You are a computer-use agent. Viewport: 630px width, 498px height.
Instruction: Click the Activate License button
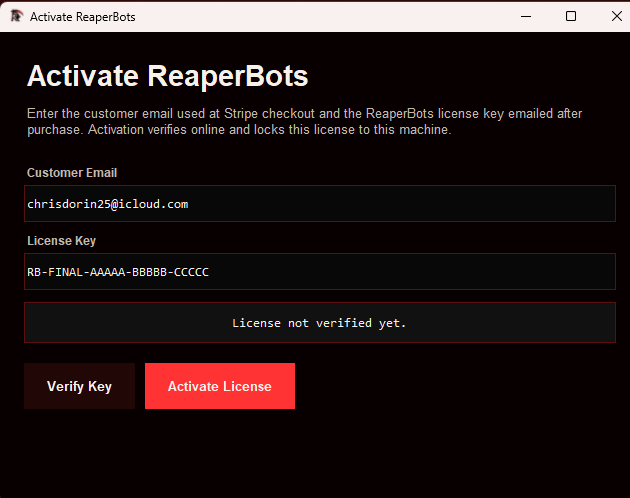click(220, 386)
